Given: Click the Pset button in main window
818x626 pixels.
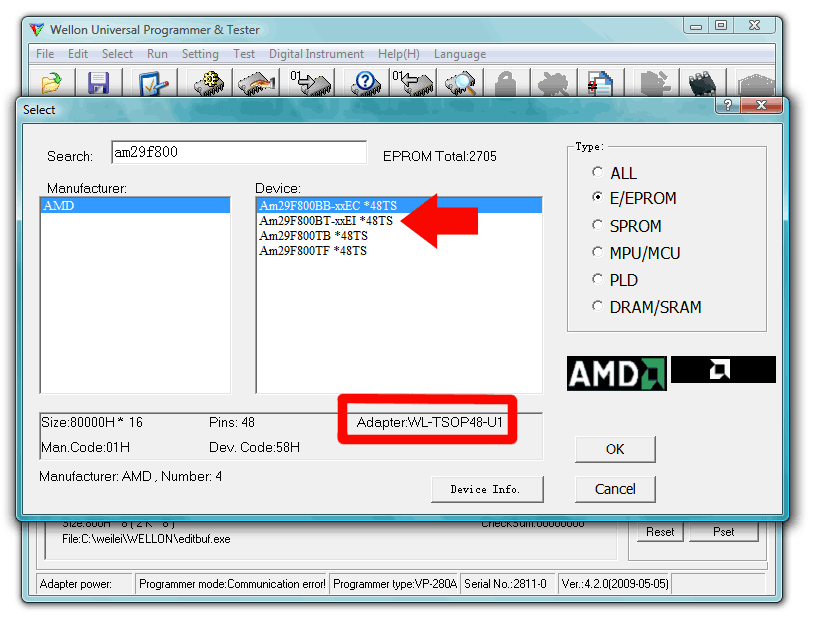Looking at the screenshot, I should point(724,532).
